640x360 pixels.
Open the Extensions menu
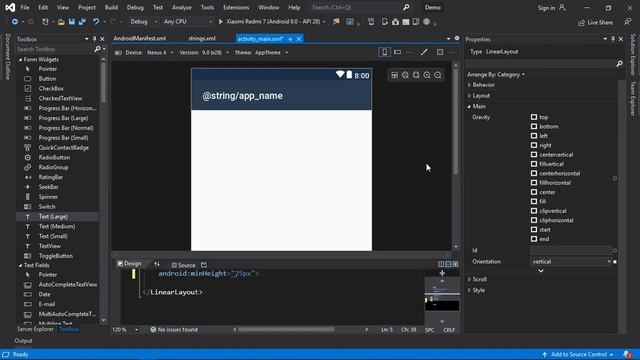236,7
